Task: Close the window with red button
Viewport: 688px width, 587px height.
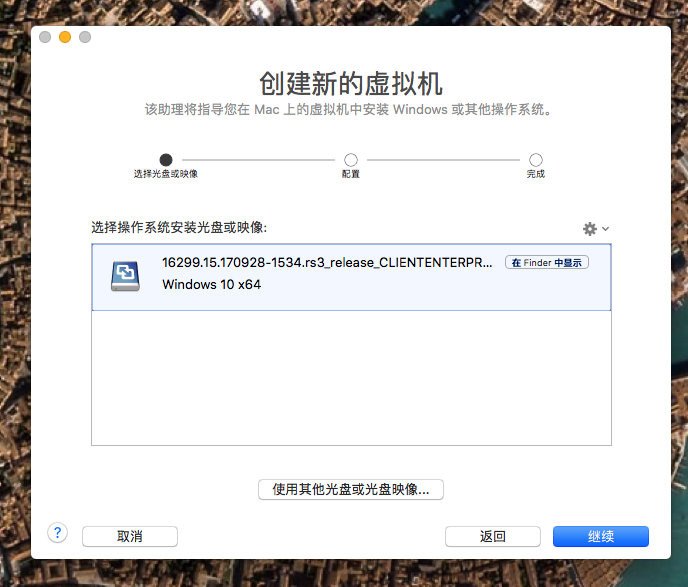Action: click(x=45, y=37)
